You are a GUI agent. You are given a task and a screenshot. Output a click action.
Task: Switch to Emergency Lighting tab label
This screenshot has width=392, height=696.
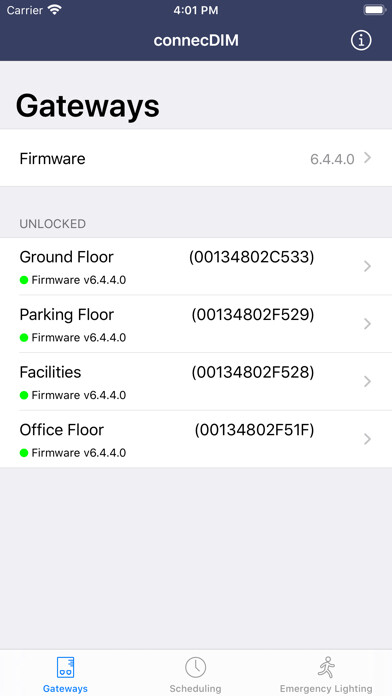(x=326, y=689)
